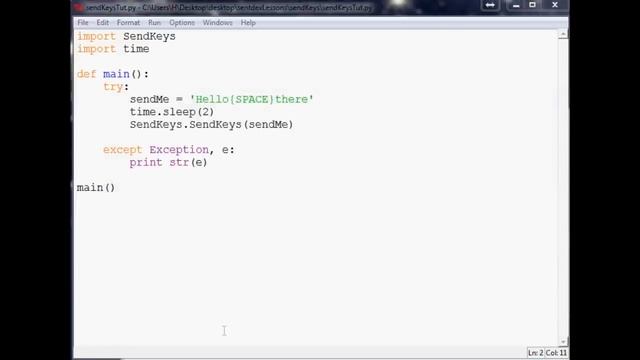
Task: Click the 'try:' keyword
Action: [116, 87]
